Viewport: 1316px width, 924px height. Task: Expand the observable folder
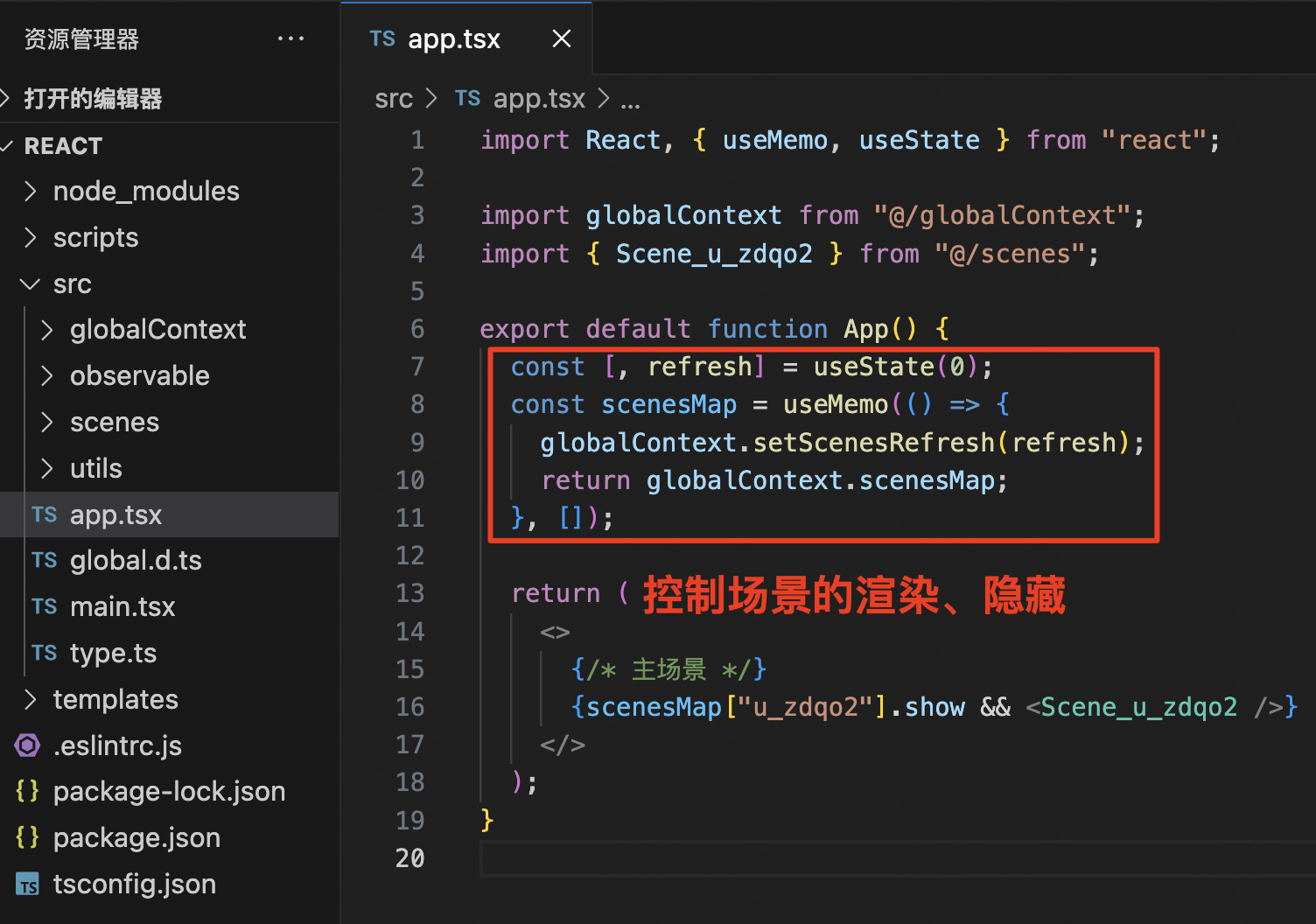(x=169, y=375)
